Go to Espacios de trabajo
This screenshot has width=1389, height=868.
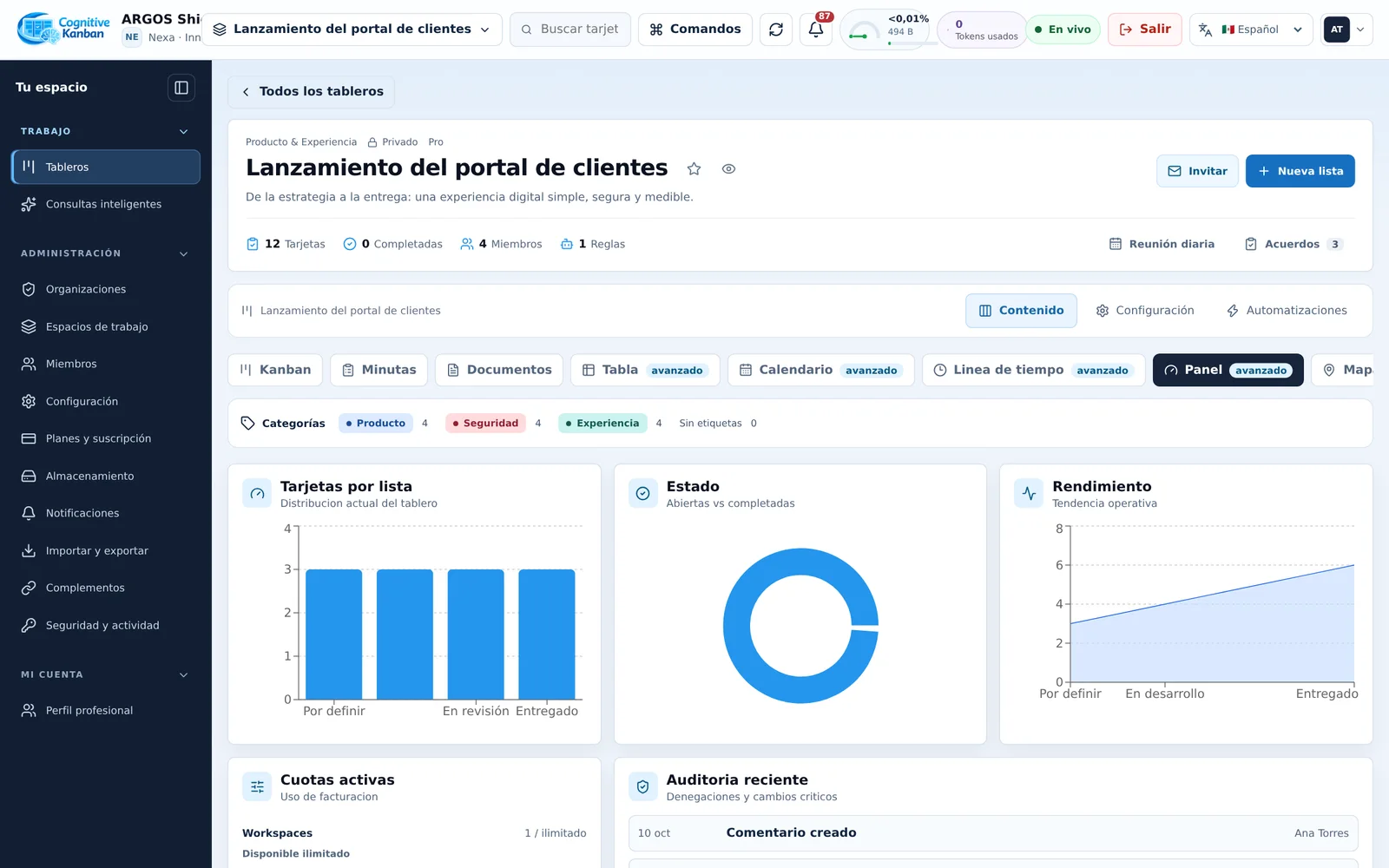106,326
